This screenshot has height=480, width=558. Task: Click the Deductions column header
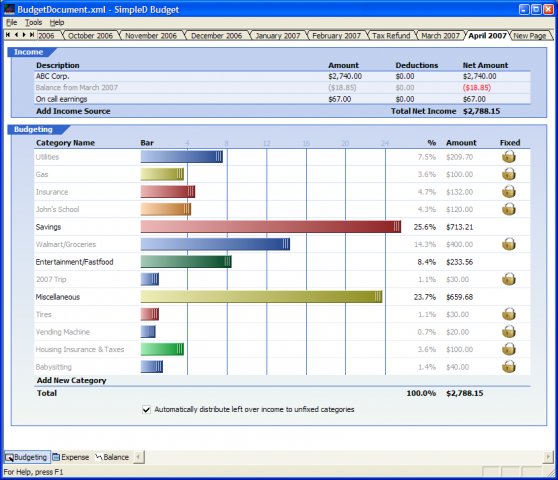click(417, 65)
